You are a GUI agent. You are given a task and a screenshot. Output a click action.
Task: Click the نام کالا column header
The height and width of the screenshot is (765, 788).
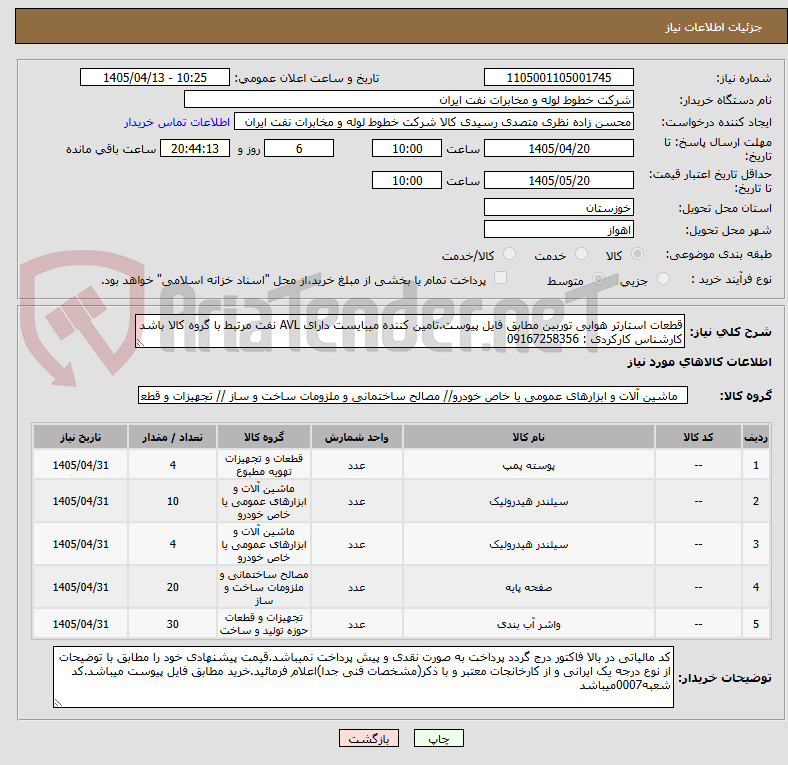[x=529, y=437]
